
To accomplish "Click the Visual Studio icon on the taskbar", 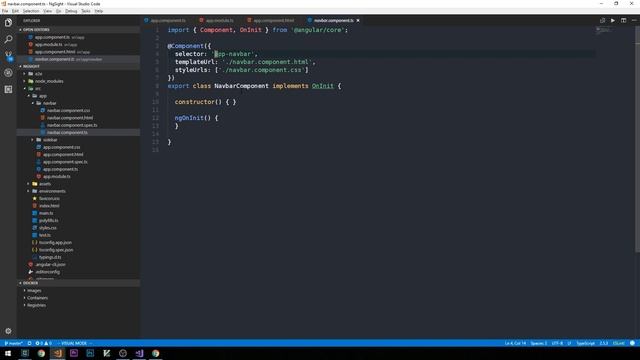I will click(139, 353).
